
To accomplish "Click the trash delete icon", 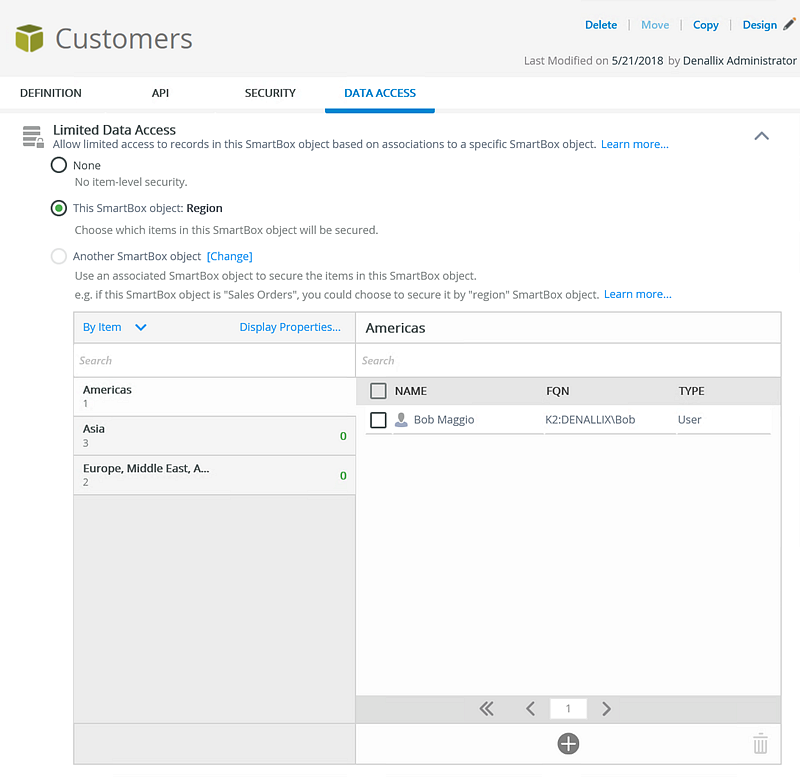I will [x=760, y=743].
